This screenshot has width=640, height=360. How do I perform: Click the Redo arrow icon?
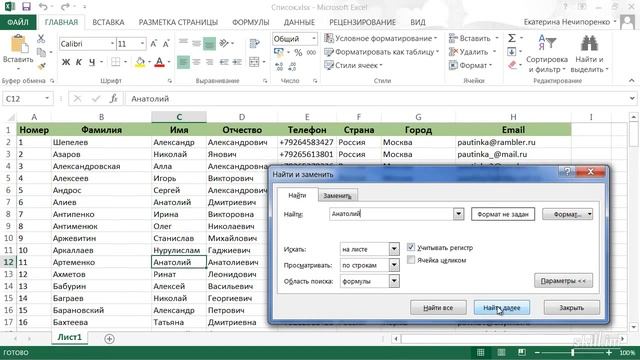(65, 7)
